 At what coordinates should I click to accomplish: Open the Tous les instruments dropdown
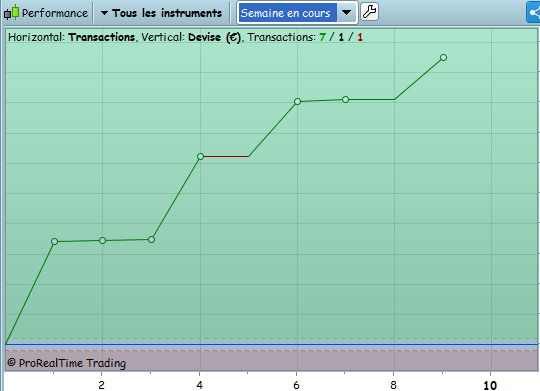click(x=161, y=13)
